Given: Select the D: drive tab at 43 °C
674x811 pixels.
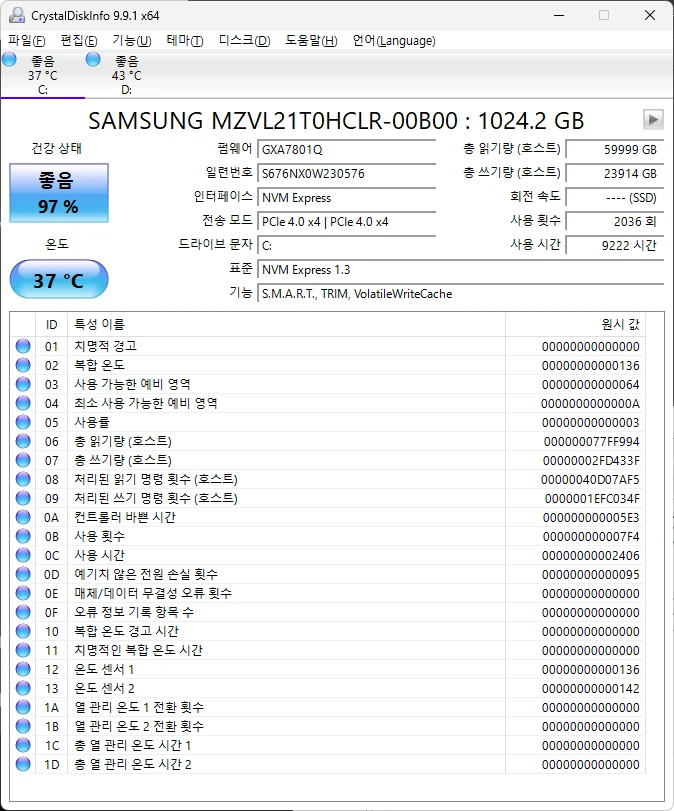Looking at the screenshot, I should (x=126, y=74).
